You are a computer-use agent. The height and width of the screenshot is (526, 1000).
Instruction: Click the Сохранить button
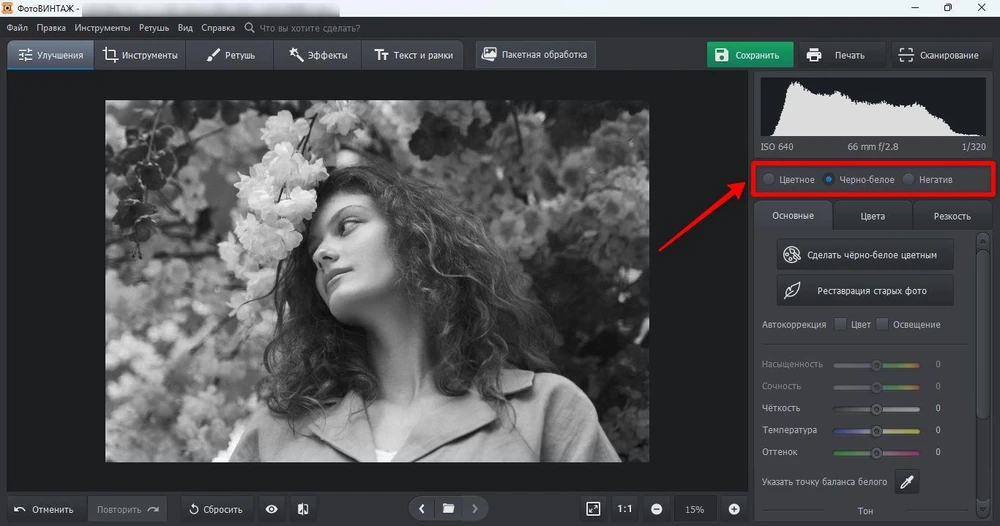749,55
